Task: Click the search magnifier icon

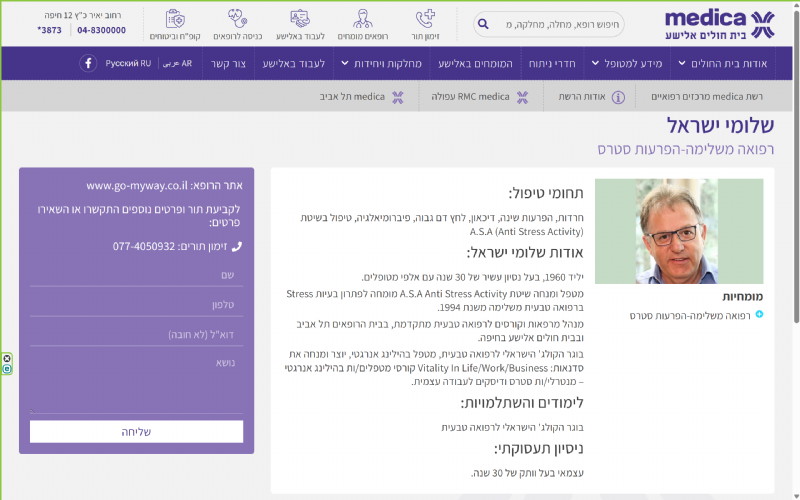Action: (x=482, y=24)
